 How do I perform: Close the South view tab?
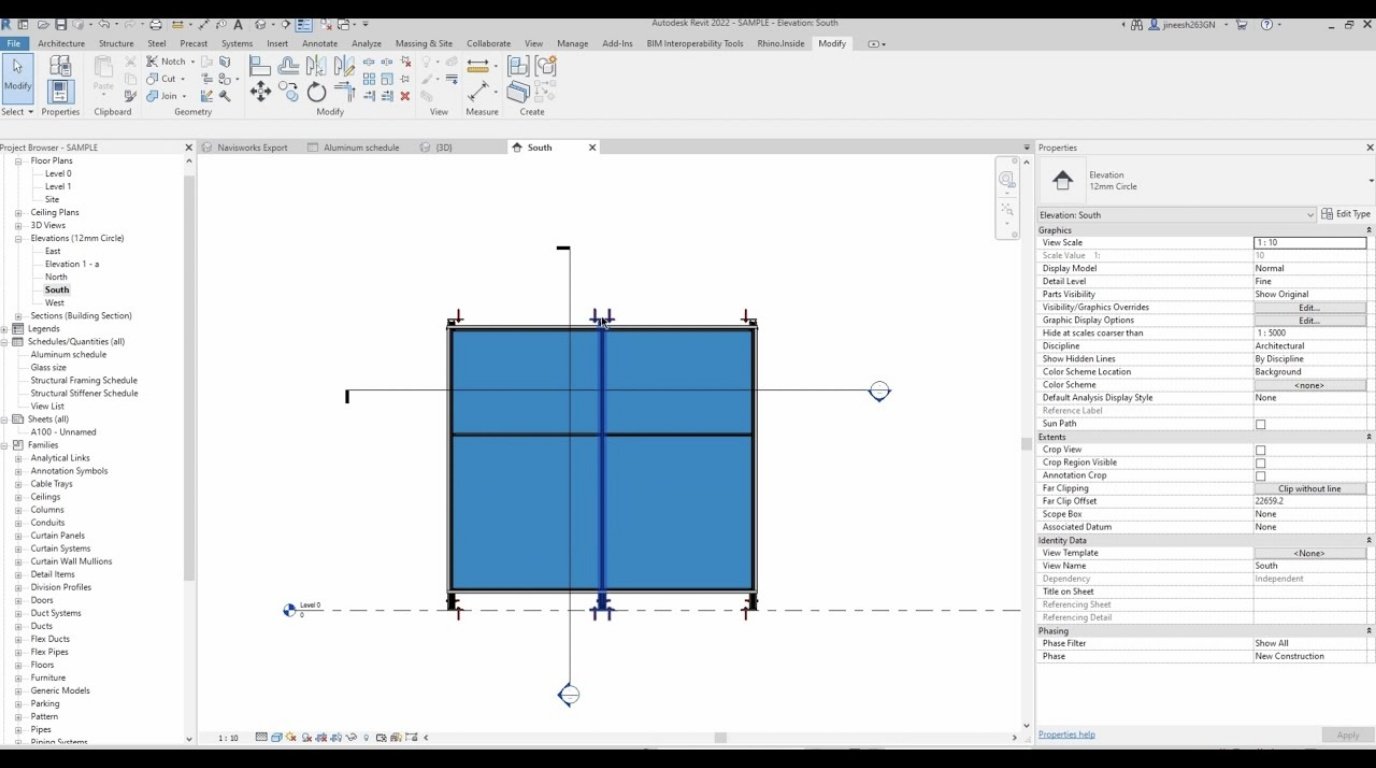pyautogui.click(x=592, y=148)
